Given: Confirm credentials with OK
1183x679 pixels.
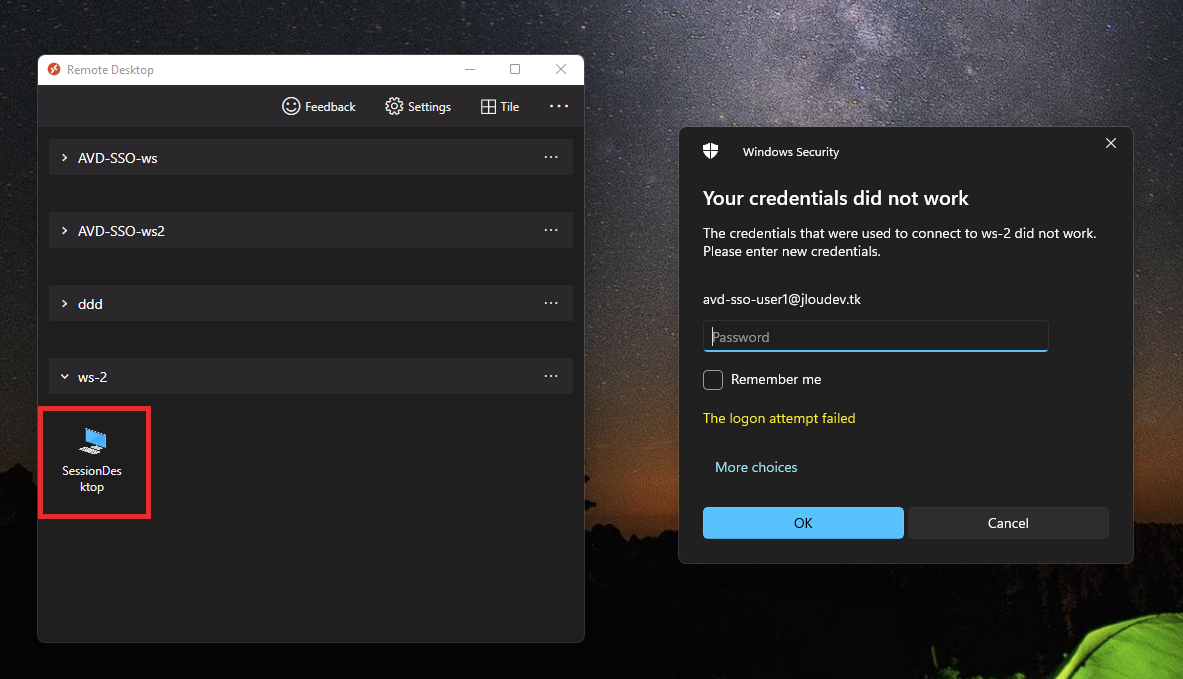Looking at the screenshot, I should coord(803,523).
